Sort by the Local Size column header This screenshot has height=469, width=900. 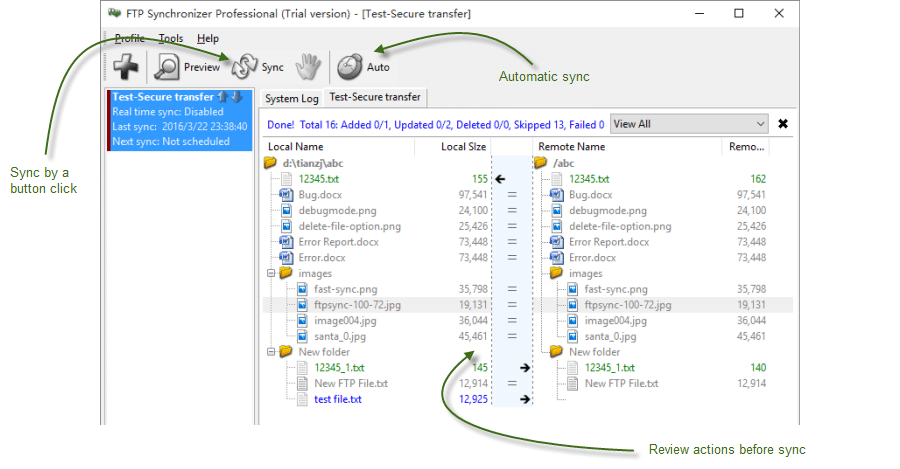(463, 147)
